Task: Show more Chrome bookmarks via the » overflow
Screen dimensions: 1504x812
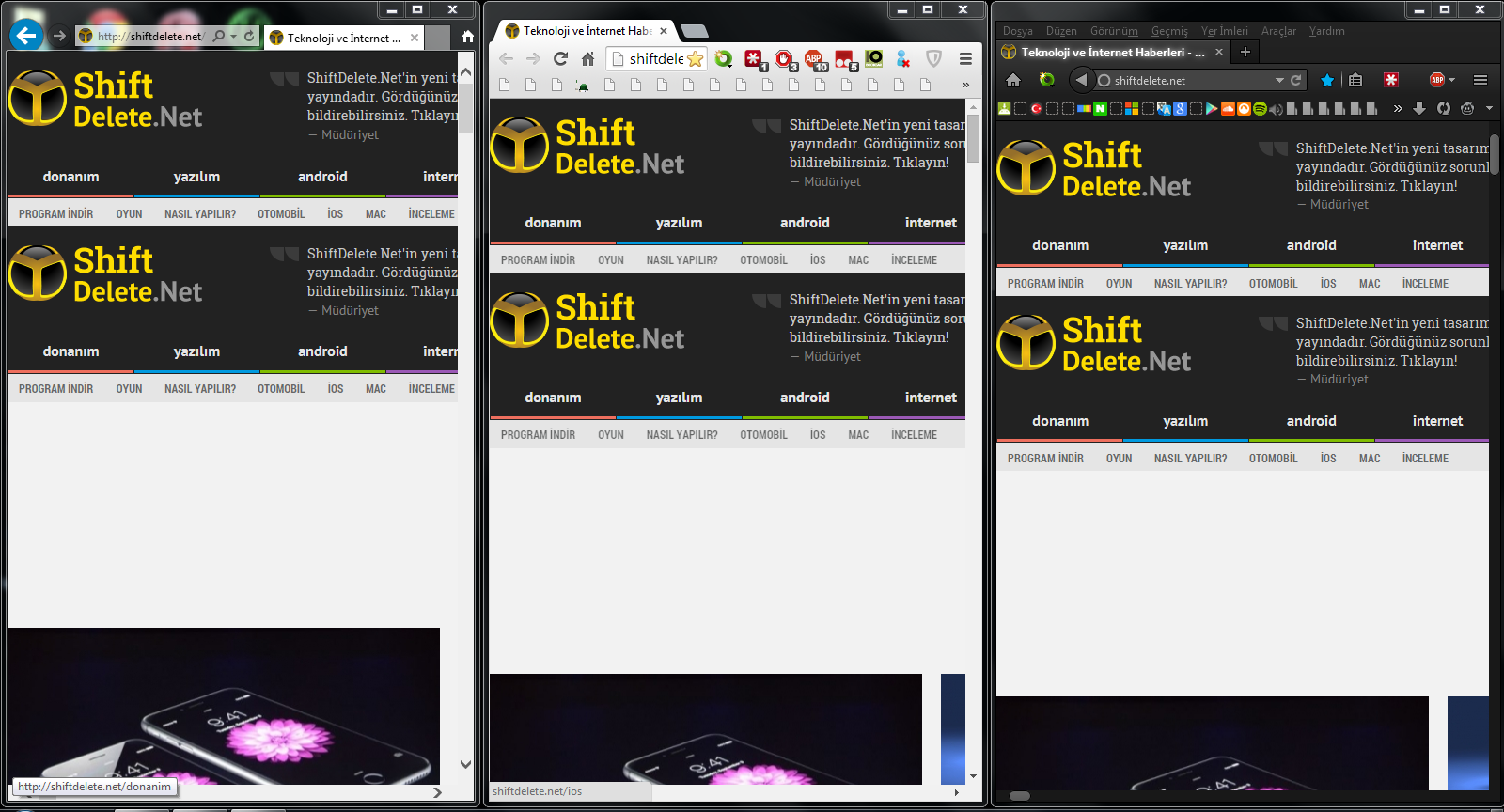Action: [965, 86]
